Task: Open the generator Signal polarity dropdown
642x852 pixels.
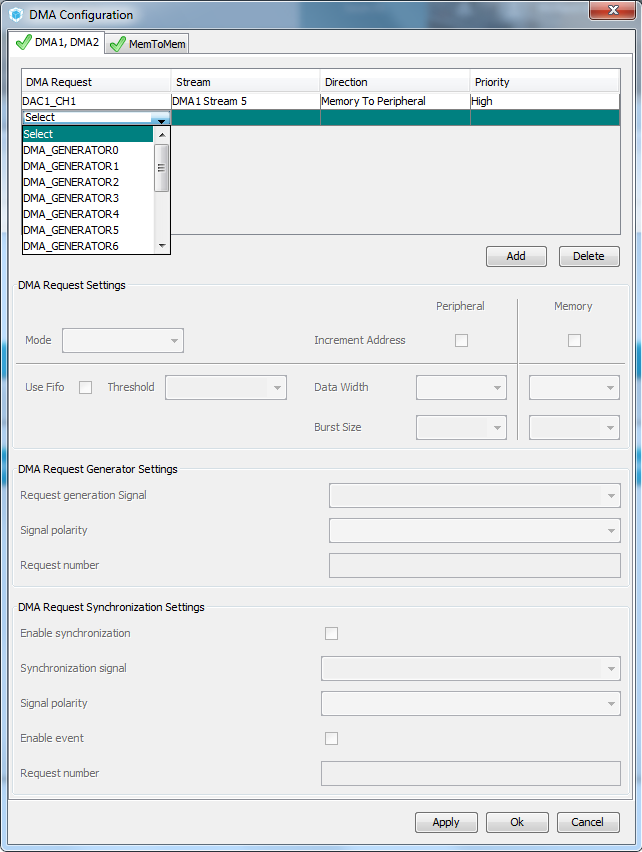Action: [x=475, y=530]
